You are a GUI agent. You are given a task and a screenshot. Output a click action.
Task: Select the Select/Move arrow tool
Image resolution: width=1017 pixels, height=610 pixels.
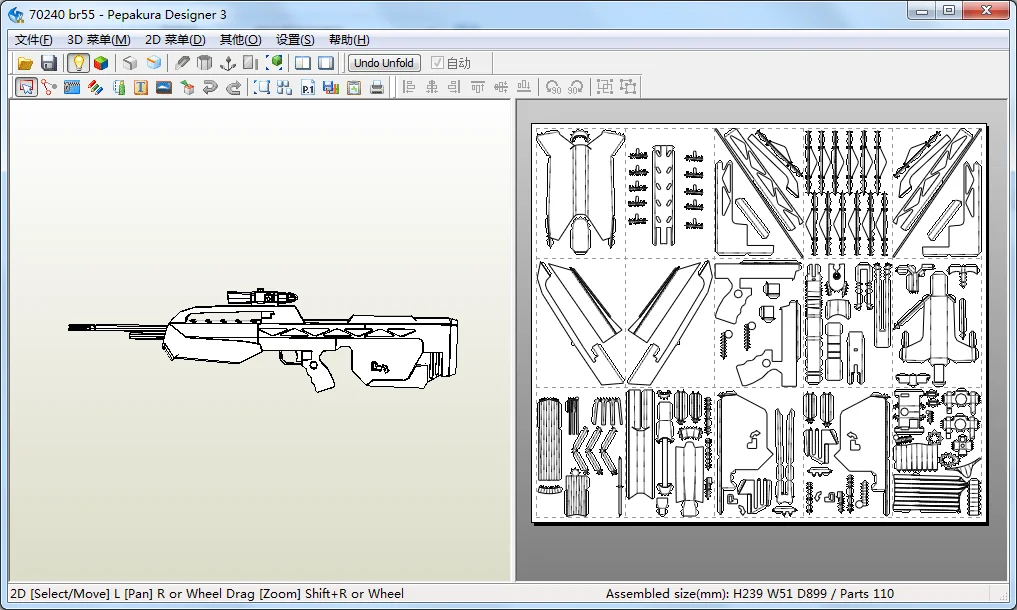click(x=26, y=87)
